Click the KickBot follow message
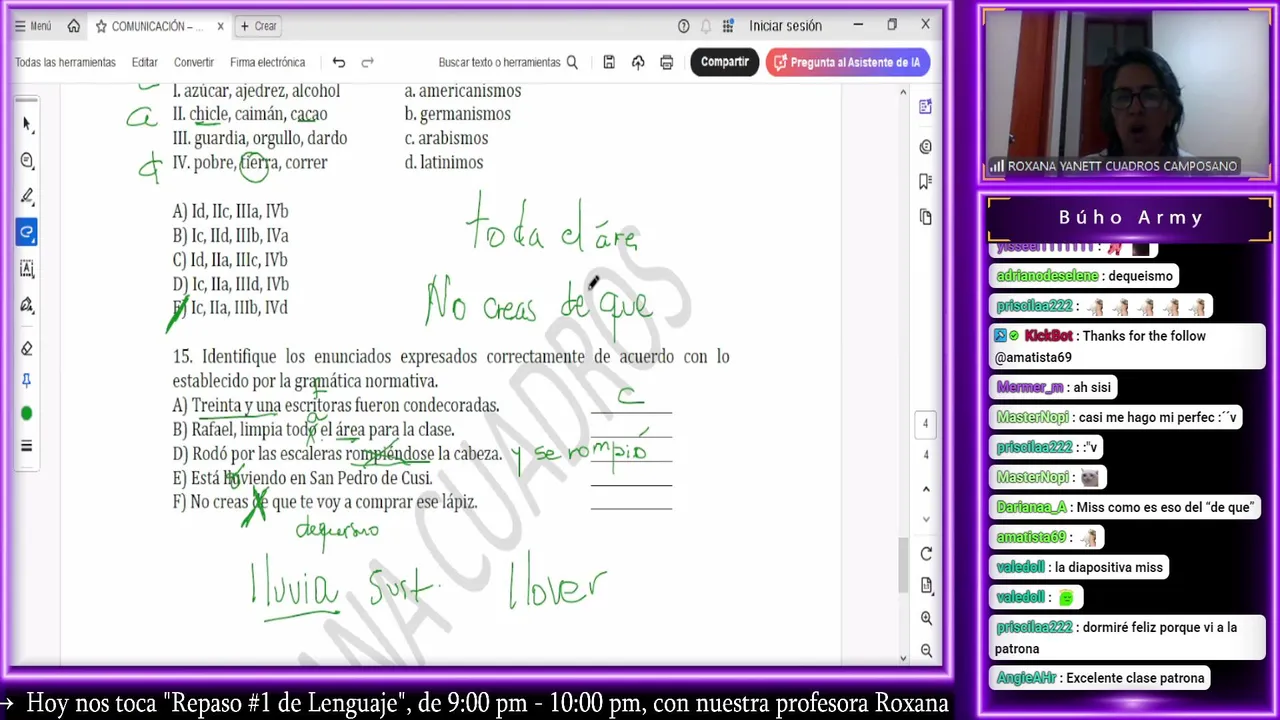 (x=1128, y=346)
